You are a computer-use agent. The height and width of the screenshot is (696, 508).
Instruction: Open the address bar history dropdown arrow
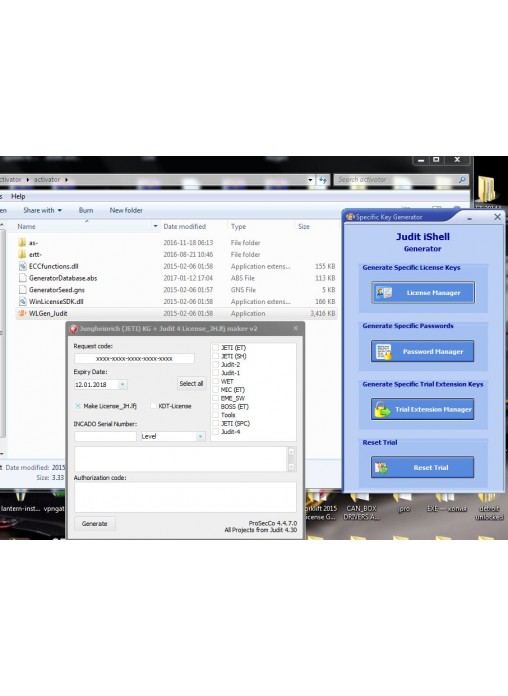(x=310, y=180)
